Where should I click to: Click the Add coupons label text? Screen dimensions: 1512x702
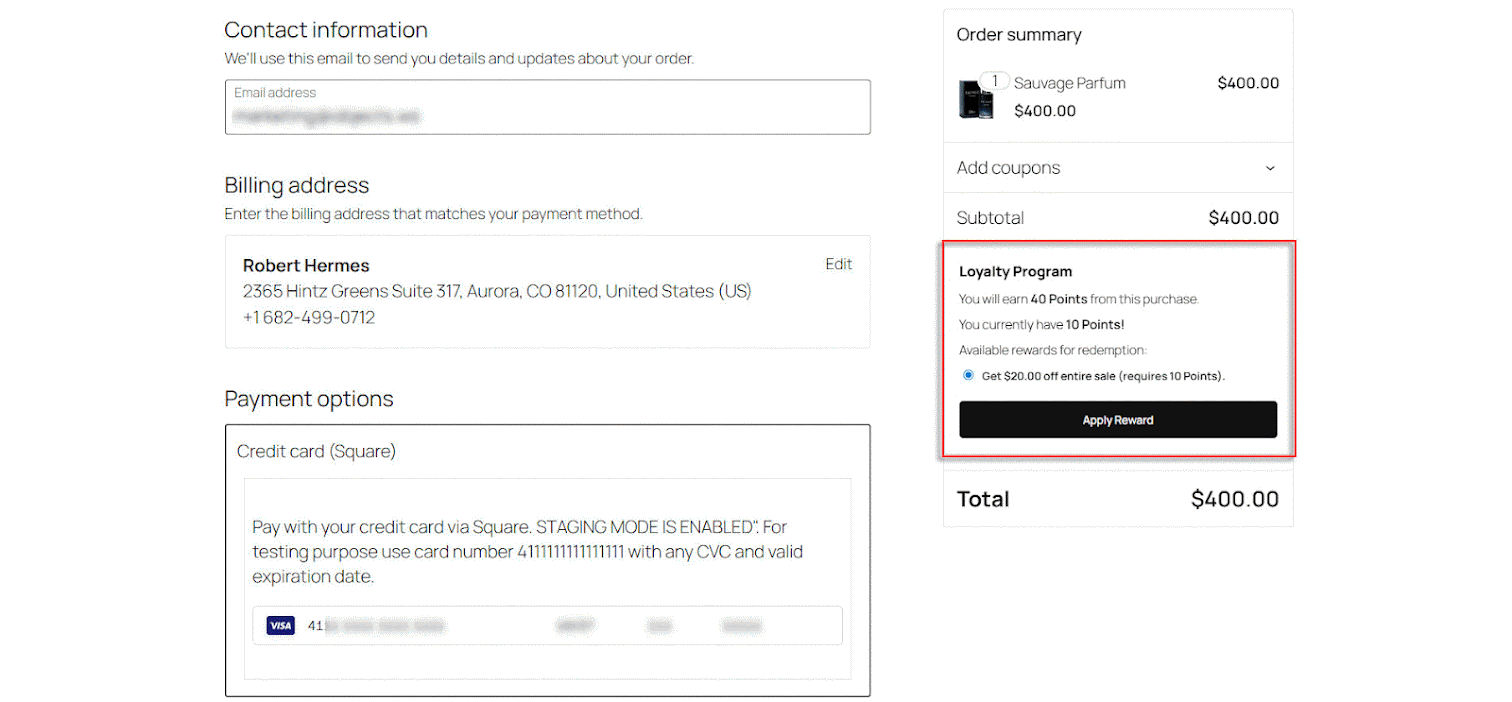pos(1008,168)
